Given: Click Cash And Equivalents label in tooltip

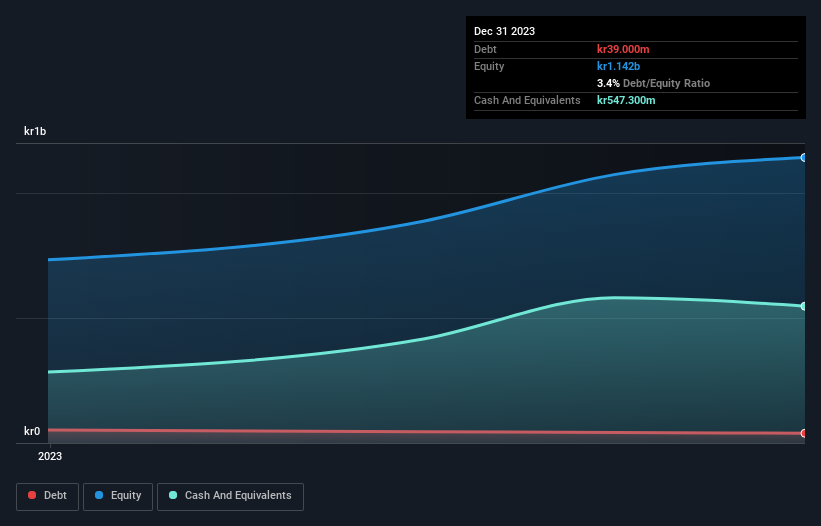Looking at the screenshot, I should (x=527, y=100).
